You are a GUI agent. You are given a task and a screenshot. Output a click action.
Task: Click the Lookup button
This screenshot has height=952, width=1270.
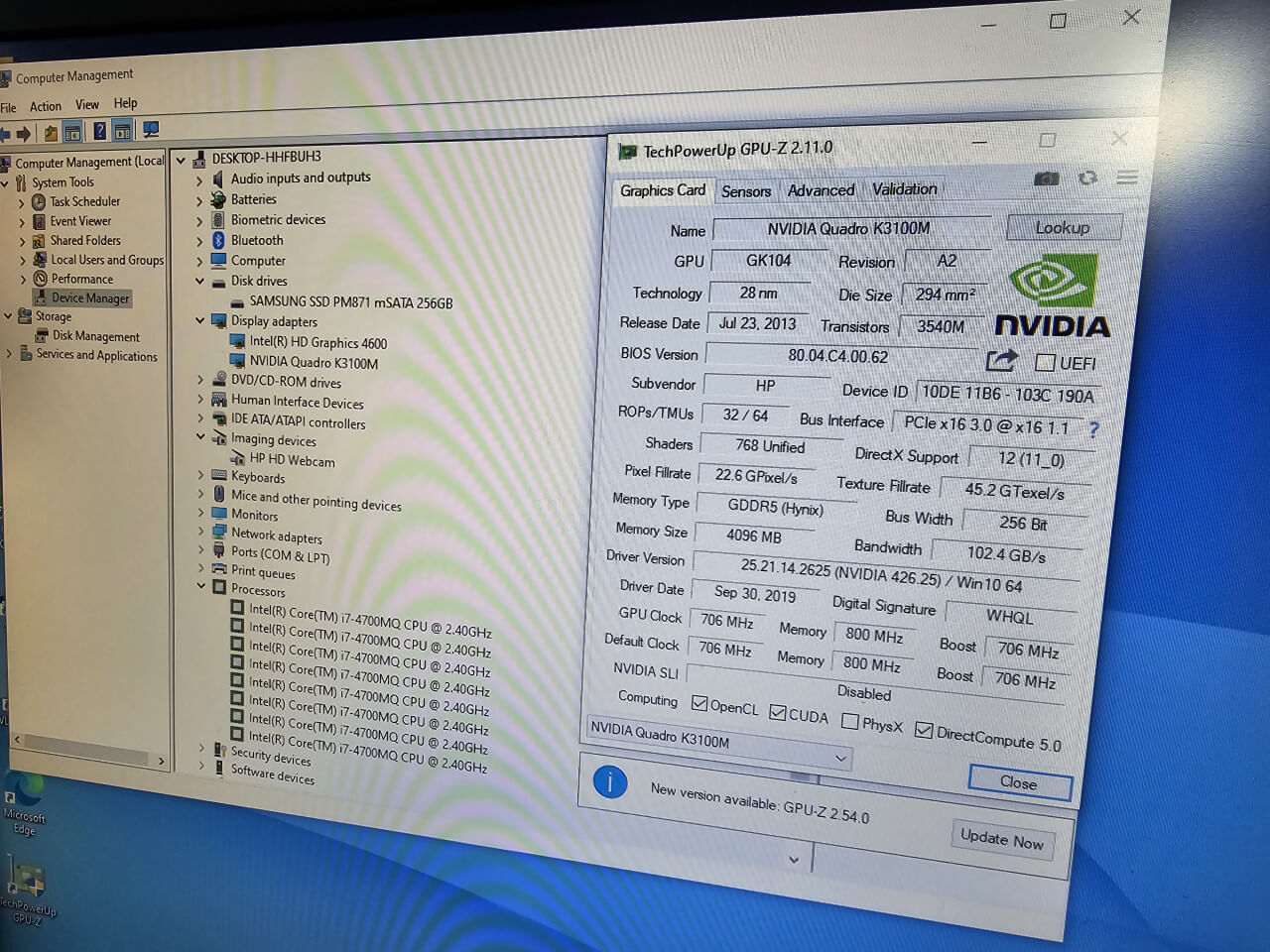pyautogui.click(x=1063, y=228)
